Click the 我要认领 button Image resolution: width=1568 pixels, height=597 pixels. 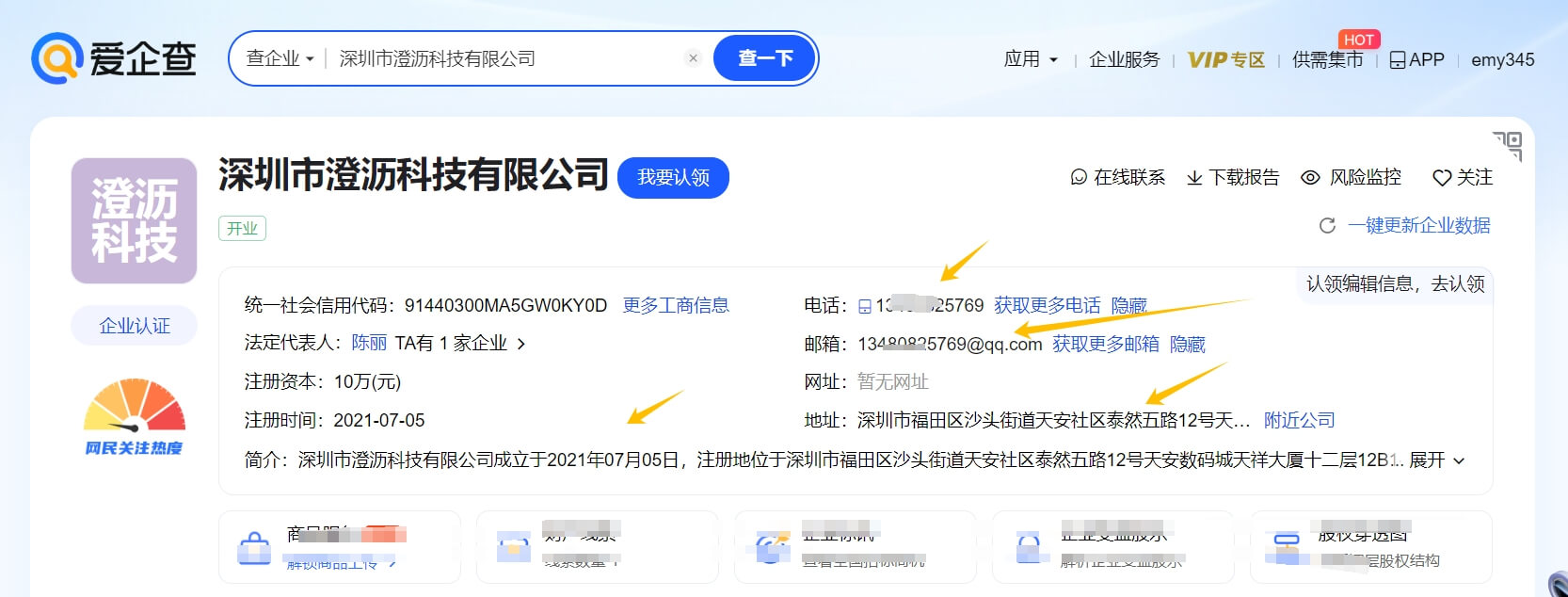click(673, 177)
